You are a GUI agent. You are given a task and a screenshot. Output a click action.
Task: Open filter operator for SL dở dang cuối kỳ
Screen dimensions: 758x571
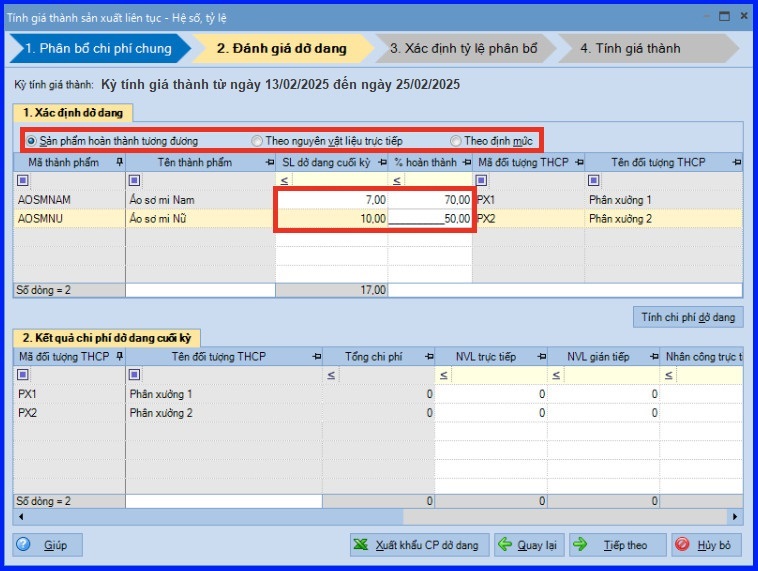click(284, 180)
